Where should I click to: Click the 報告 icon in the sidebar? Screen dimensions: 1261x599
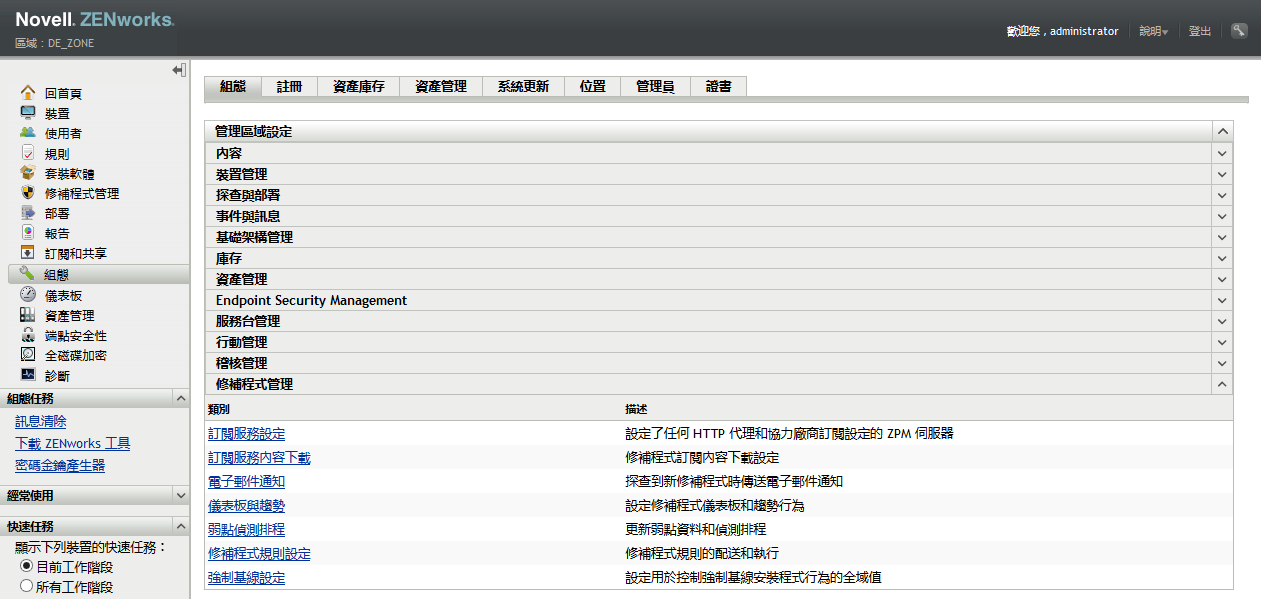(28, 233)
